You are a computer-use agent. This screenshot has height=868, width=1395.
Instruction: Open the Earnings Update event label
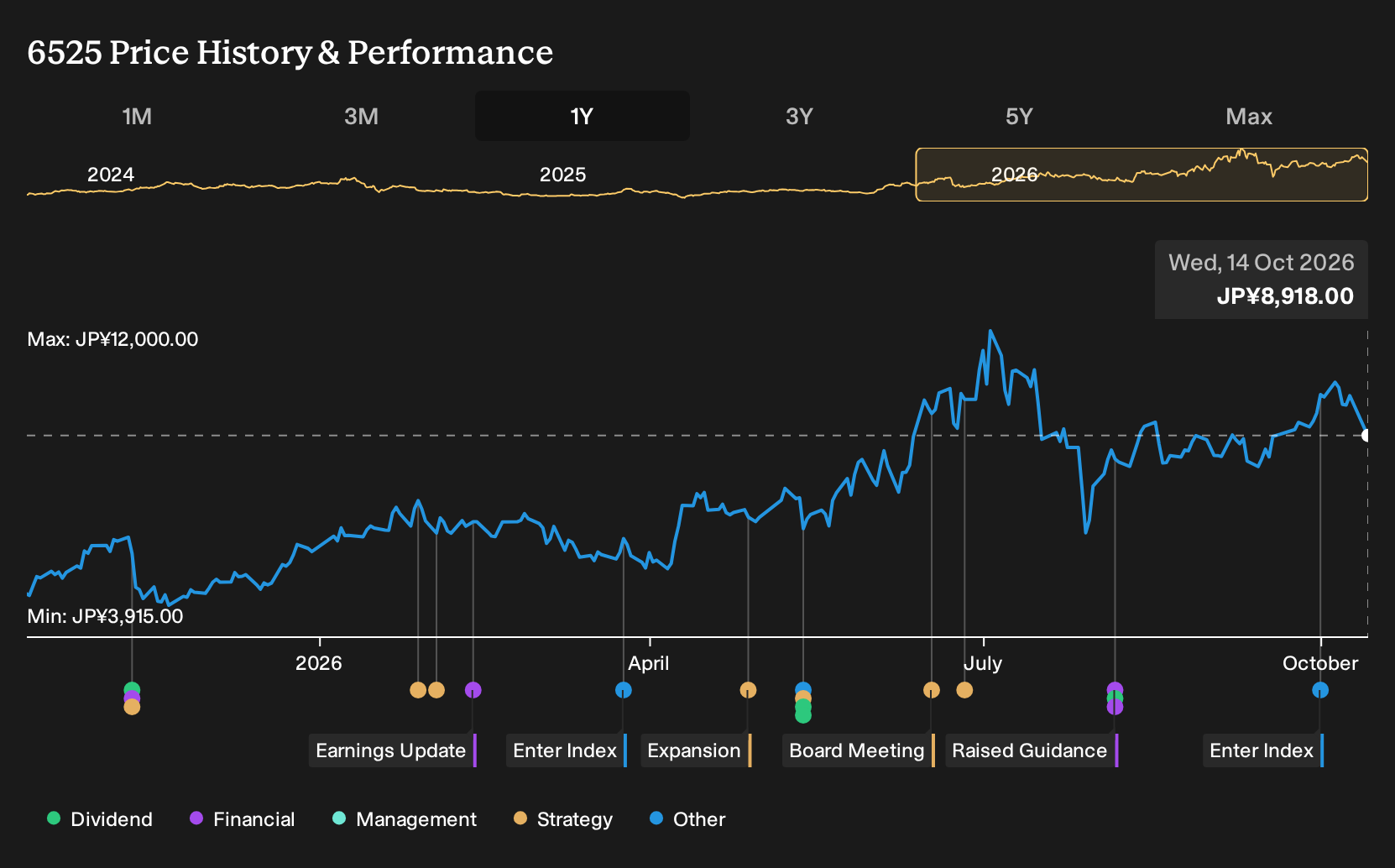[392, 750]
